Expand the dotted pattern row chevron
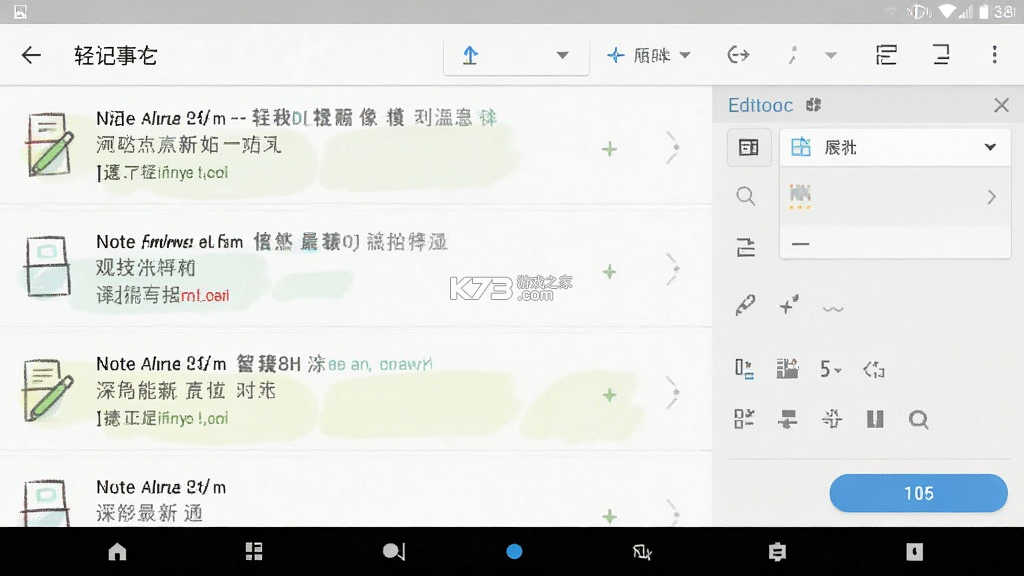The image size is (1024, 576). pos(991,197)
